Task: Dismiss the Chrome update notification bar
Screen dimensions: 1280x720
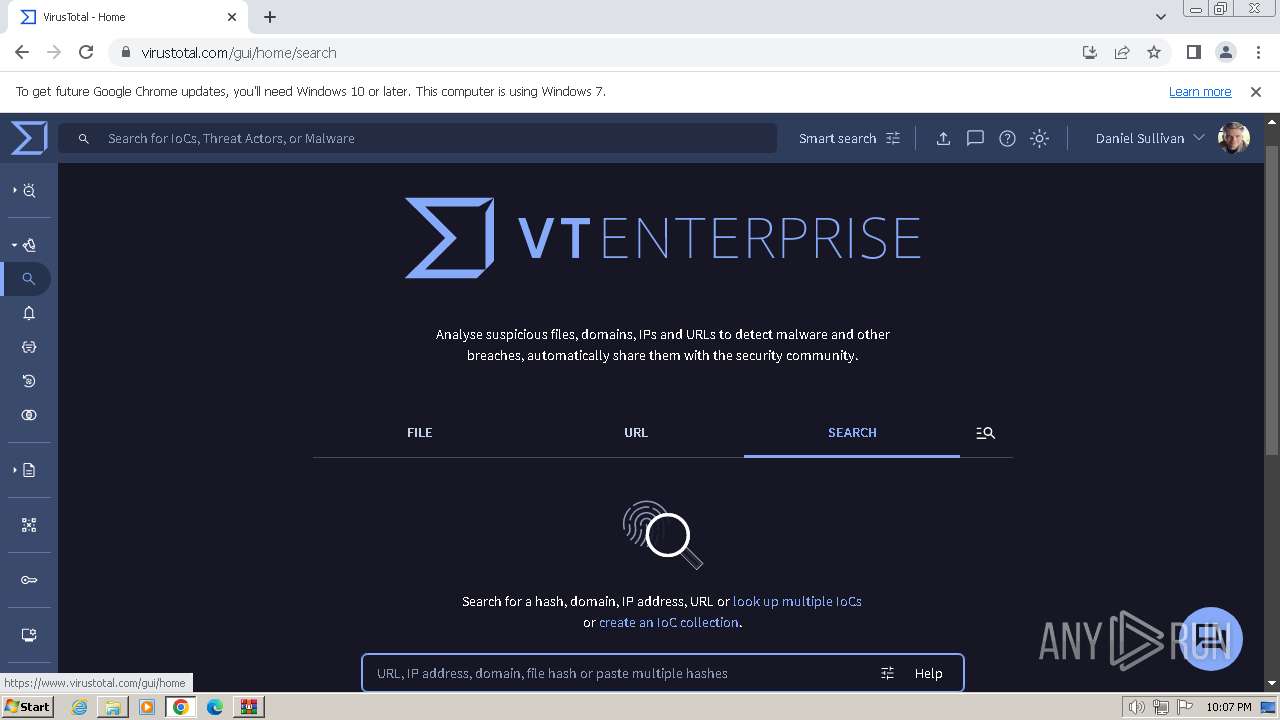Action: 1256,91
